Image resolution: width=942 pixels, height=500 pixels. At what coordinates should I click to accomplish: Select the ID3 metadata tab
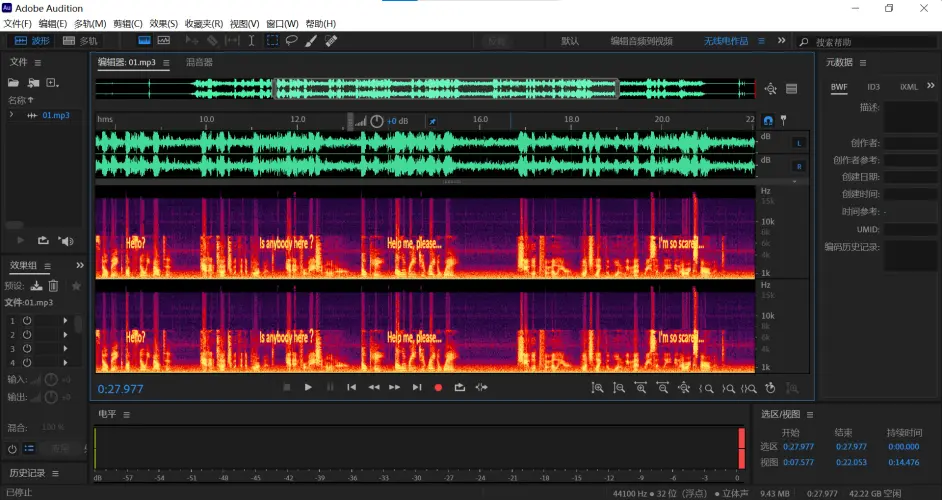(x=873, y=87)
